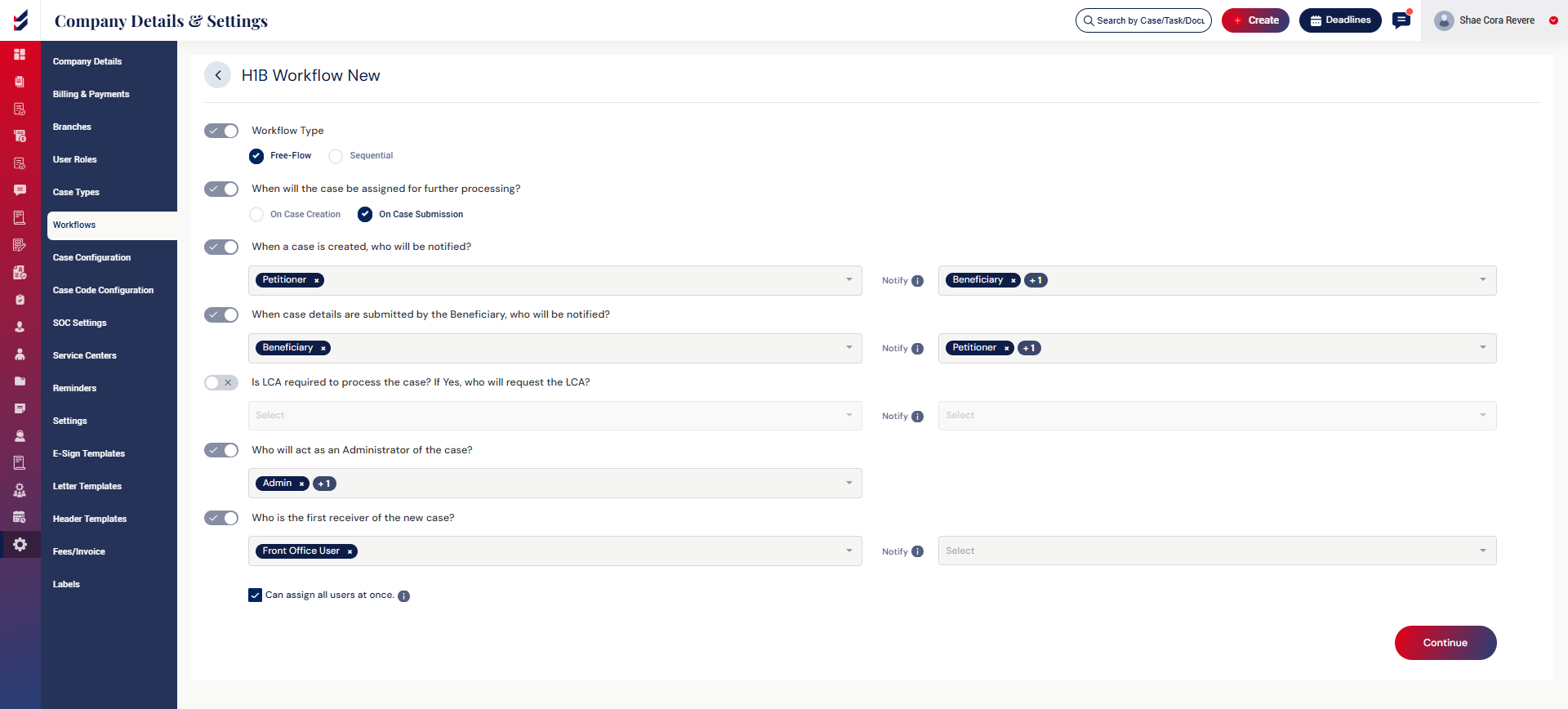1568x709 pixels.
Task: Click the settings gear icon in left rail
Action: [x=20, y=545]
